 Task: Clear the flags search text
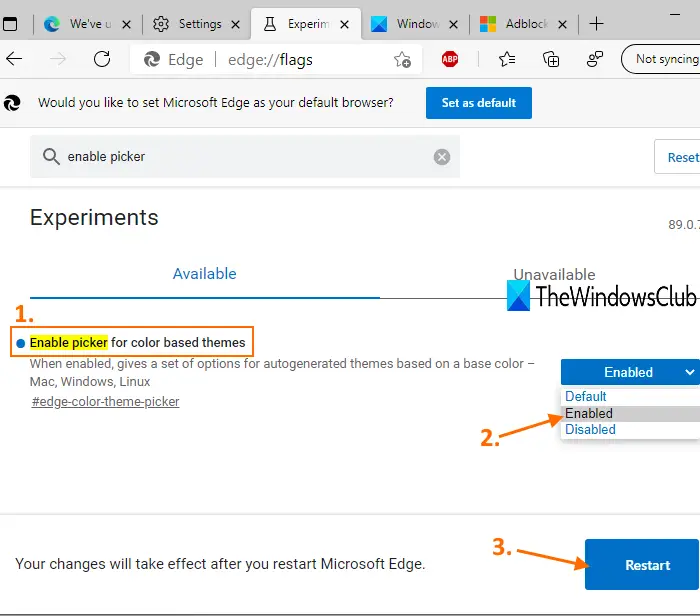(x=442, y=157)
